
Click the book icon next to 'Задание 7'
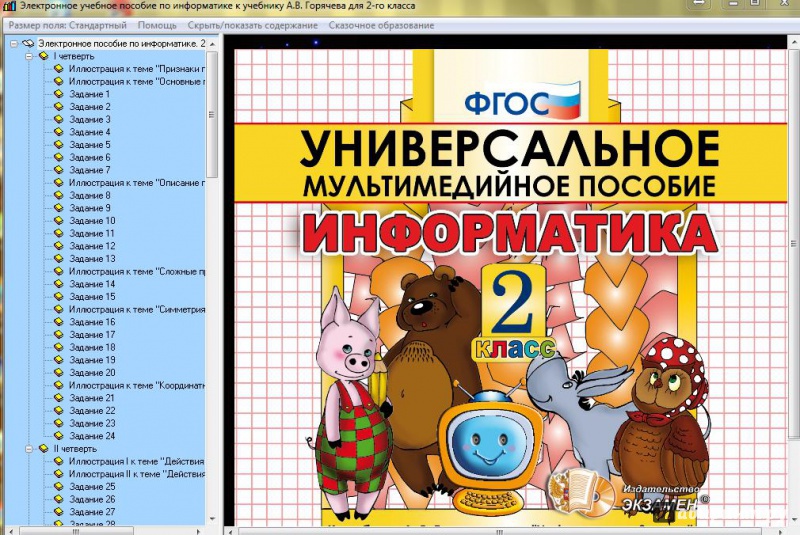[59, 170]
